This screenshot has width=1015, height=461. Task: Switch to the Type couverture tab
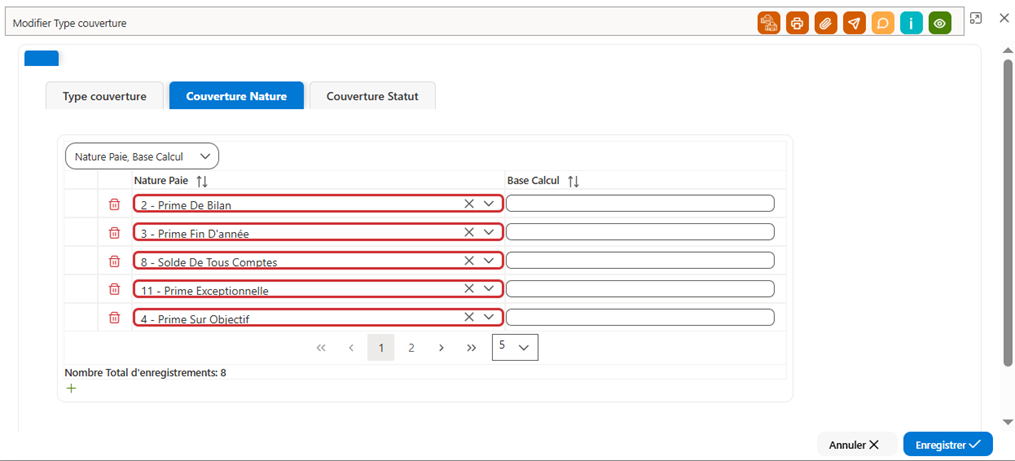point(104,96)
